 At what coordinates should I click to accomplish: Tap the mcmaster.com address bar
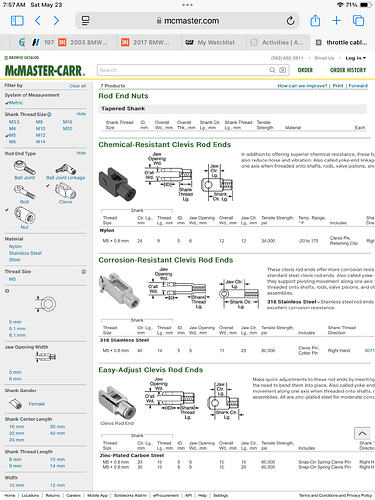(187, 21)
